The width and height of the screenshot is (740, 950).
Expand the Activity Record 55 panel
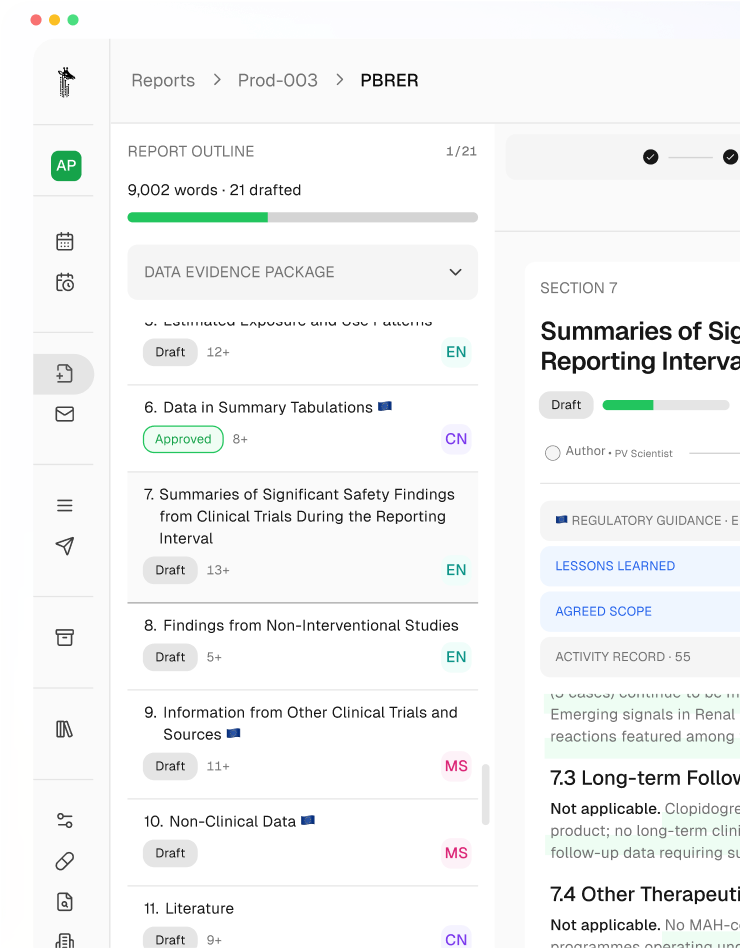click(x=640, y=657)
